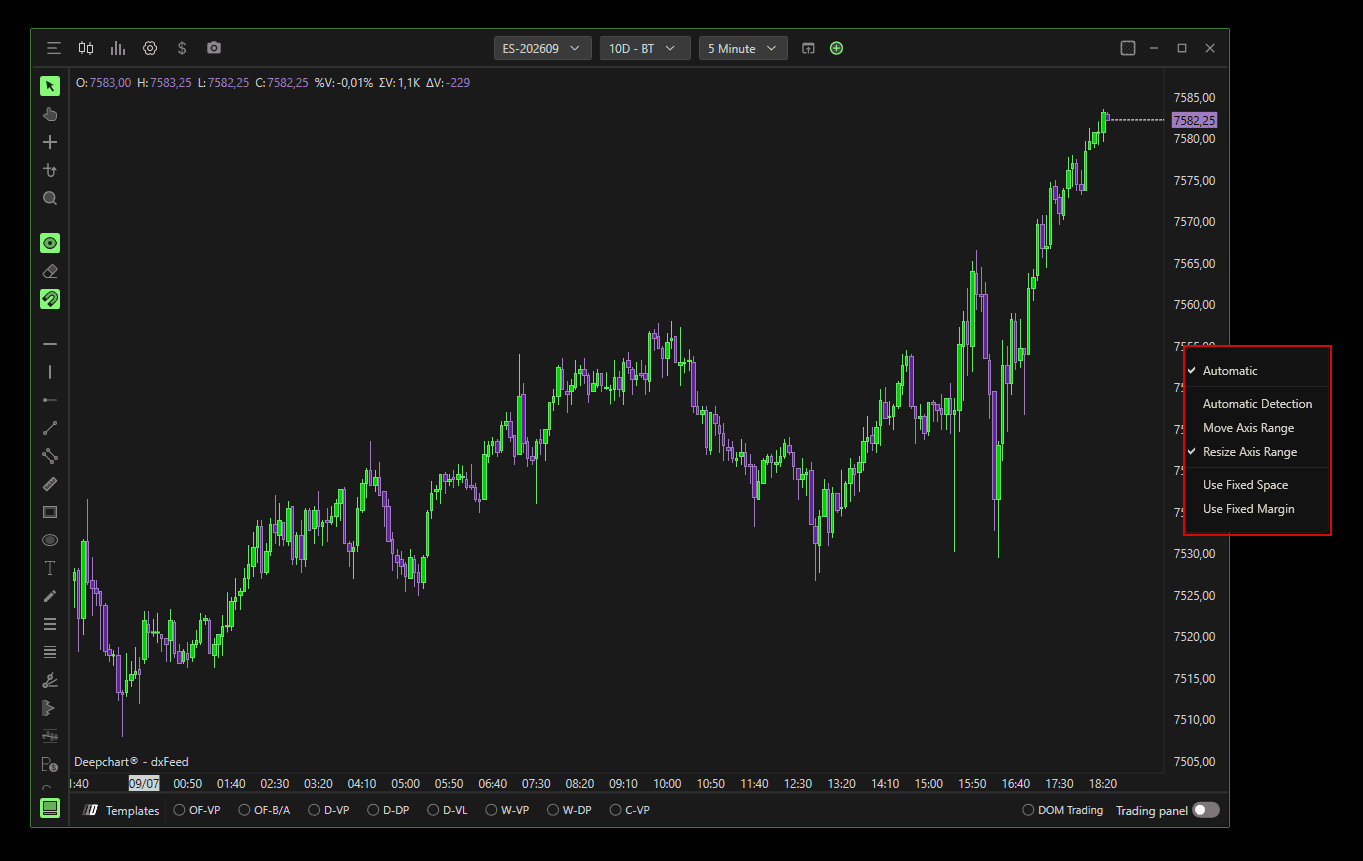Select the freehand pencil tool
The height and width of the screenshot is (861, 1363).
click(50, 596)
